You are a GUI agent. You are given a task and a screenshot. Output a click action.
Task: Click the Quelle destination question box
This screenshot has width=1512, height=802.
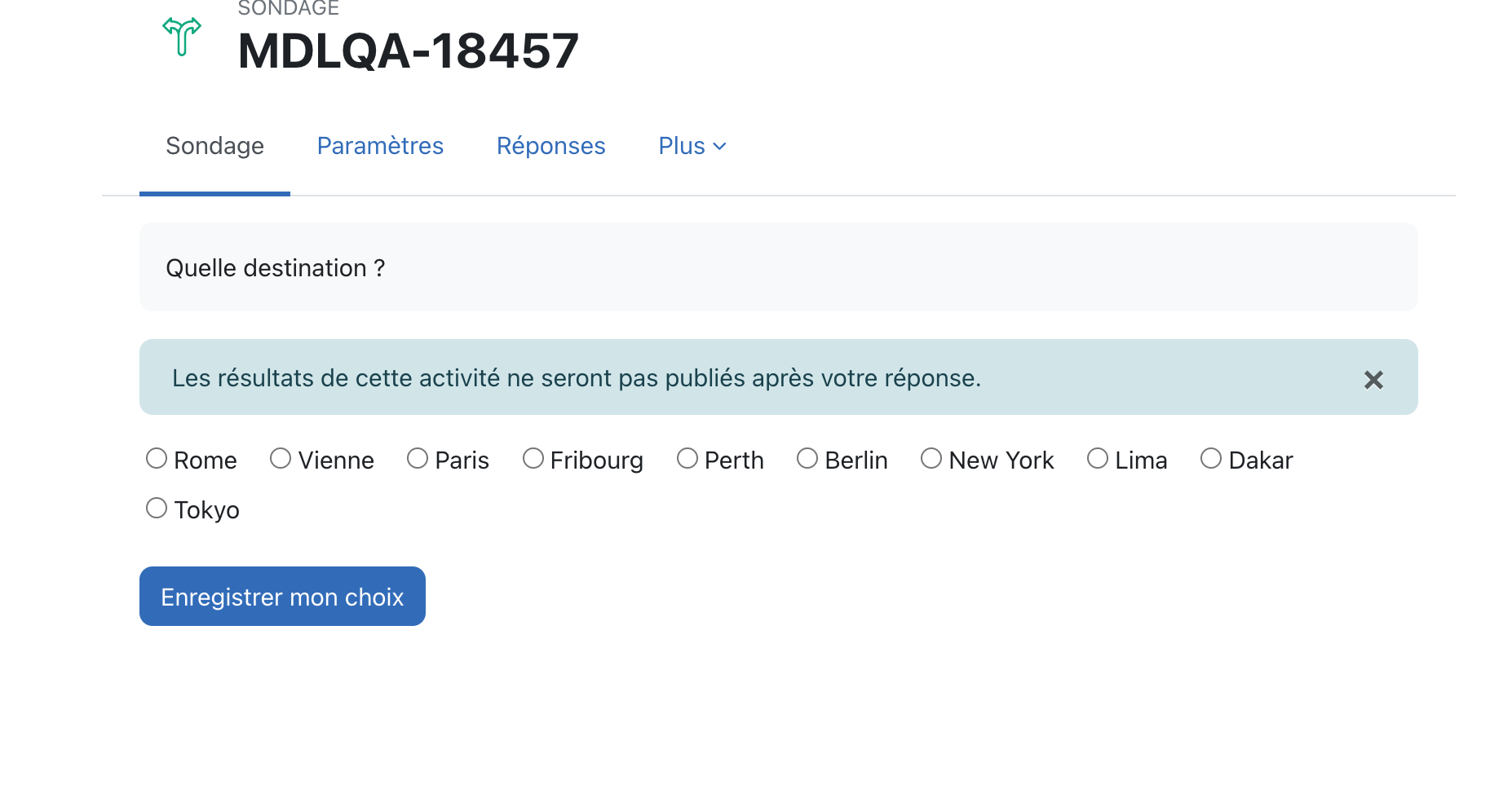(x=779, y=267)
